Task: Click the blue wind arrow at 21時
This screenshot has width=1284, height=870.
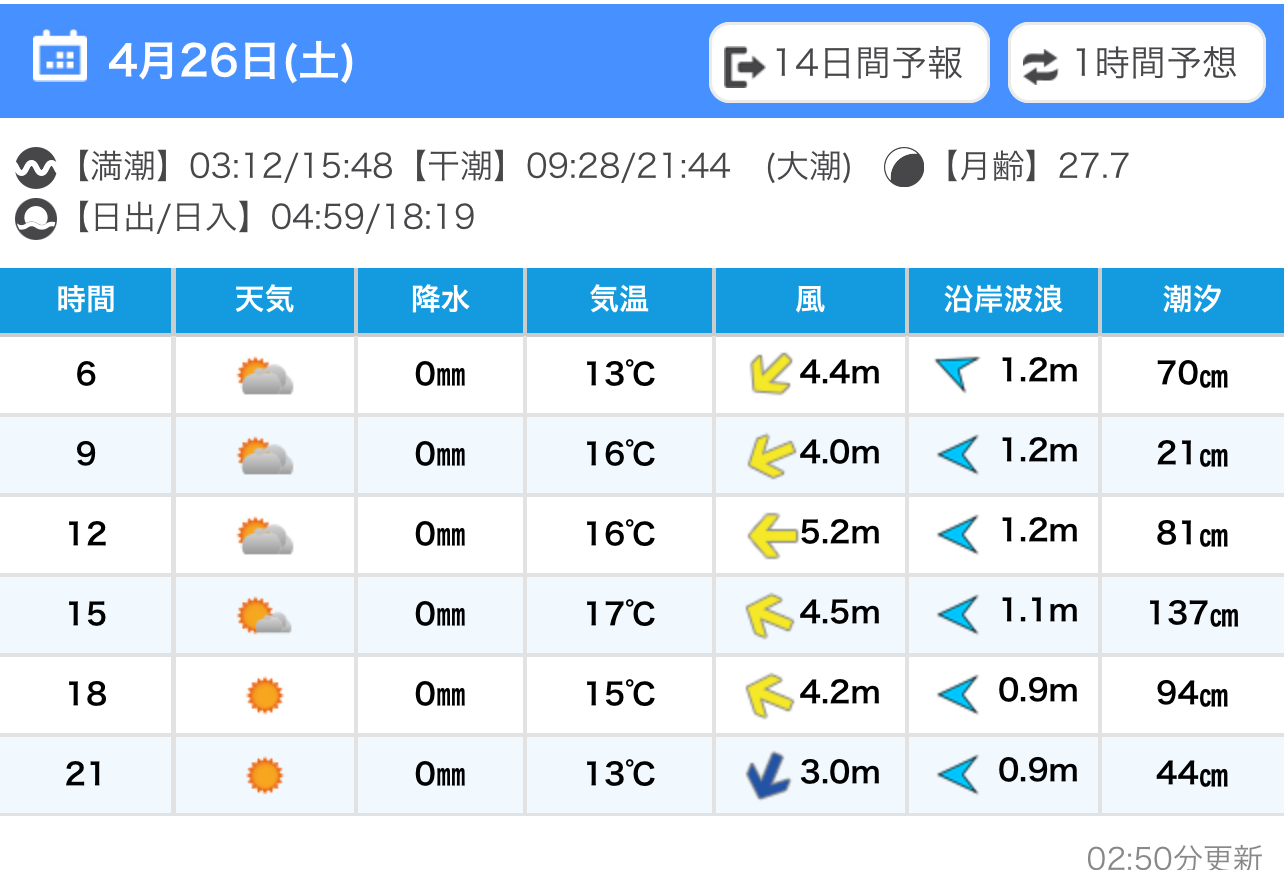Action: coord(768,776)
